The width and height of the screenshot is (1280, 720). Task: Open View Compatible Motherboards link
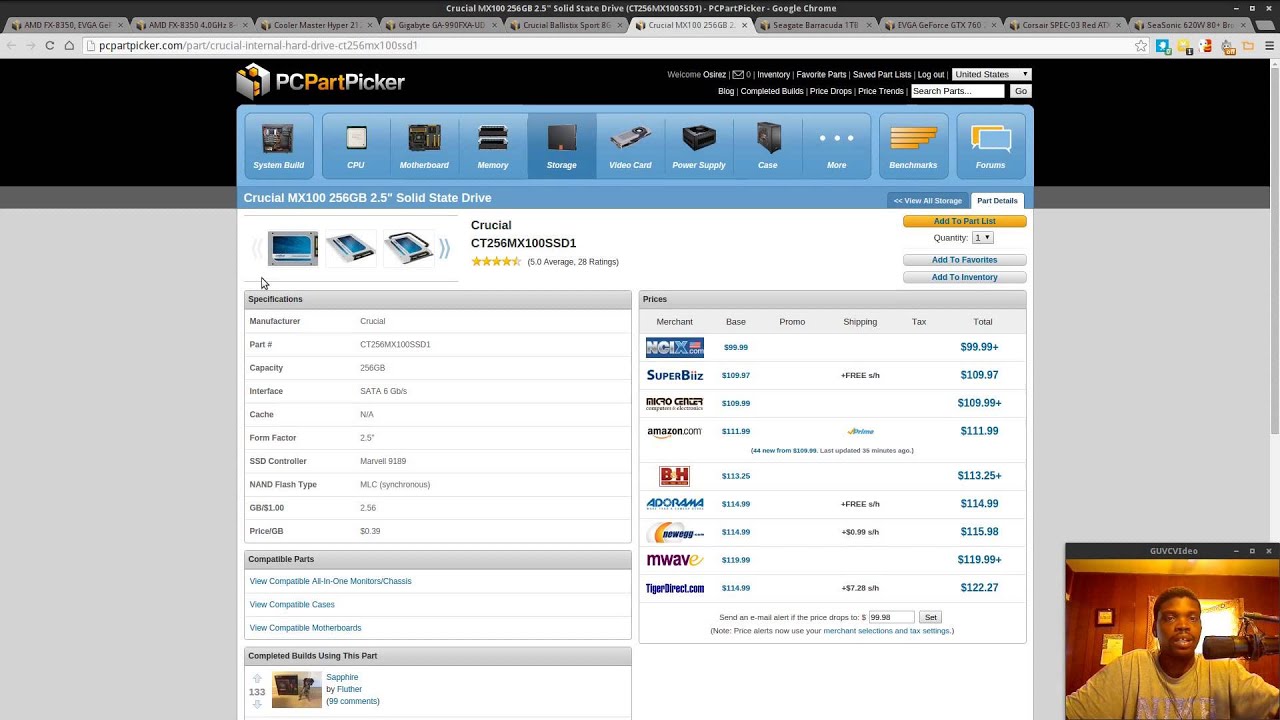click(305, 628)
